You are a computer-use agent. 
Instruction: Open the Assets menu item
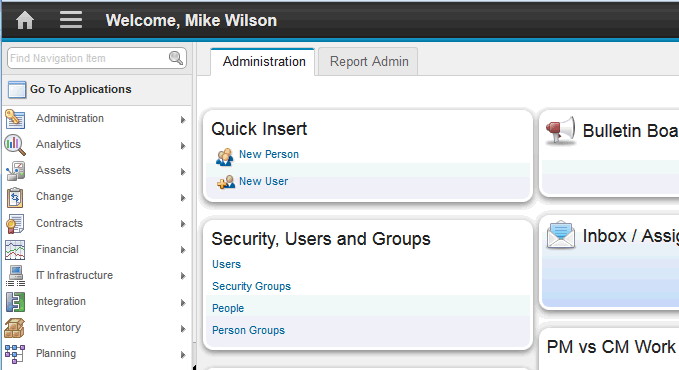click(53, 170)
